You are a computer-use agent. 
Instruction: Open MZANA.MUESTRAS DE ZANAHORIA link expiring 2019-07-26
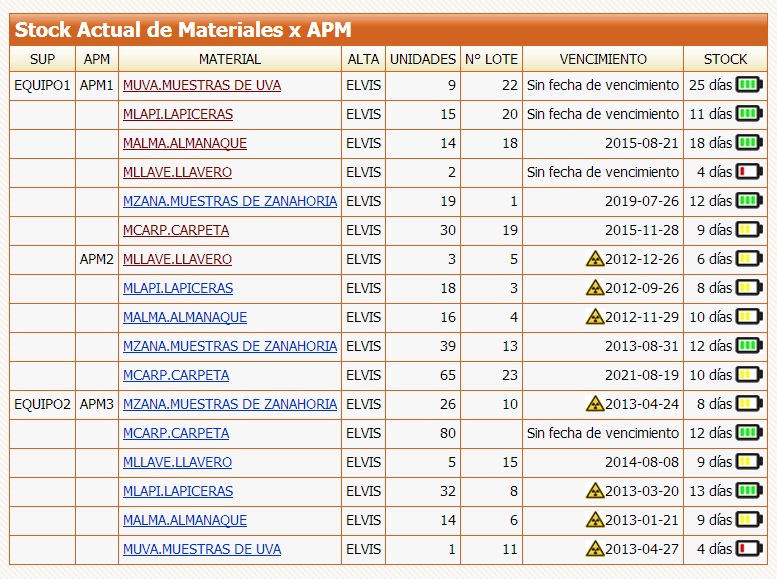[230, 201]
